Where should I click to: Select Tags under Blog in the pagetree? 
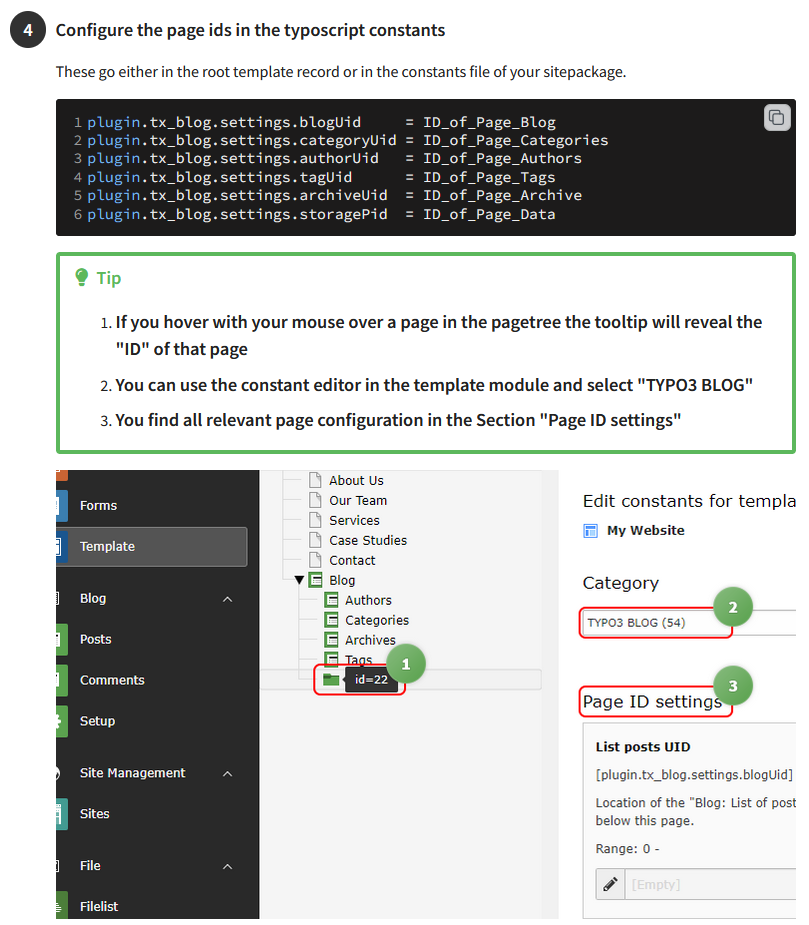358,660
